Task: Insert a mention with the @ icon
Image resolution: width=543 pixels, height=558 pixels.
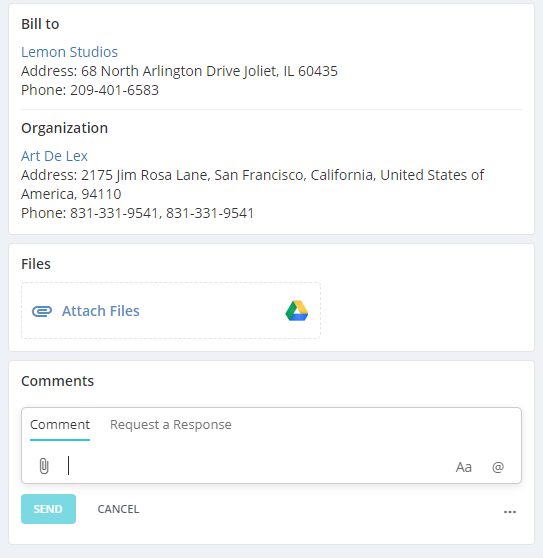Action: point(498,467)
